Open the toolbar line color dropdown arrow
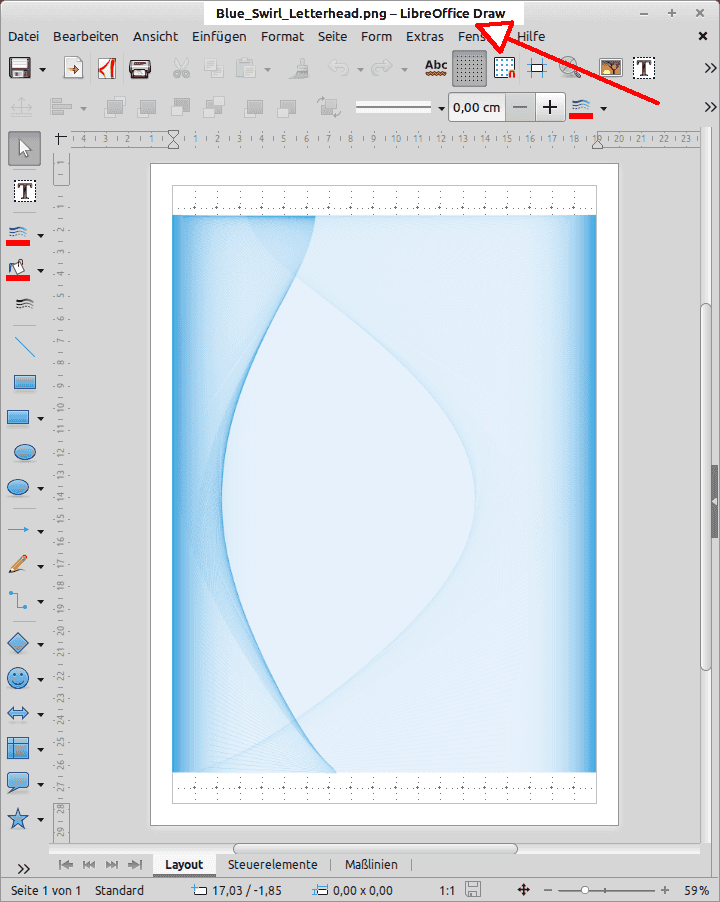This screenshot has width=720, height=902. pyautogui.click(x=603, y=108)
